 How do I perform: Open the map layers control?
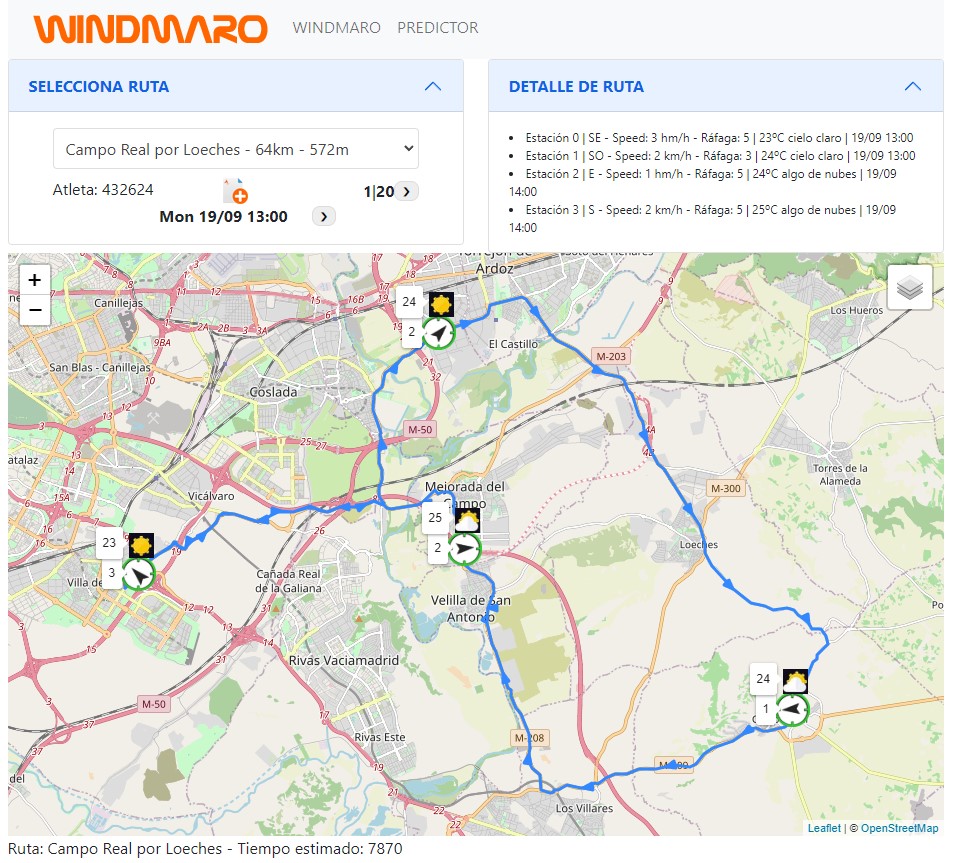(x=909, y=288)
